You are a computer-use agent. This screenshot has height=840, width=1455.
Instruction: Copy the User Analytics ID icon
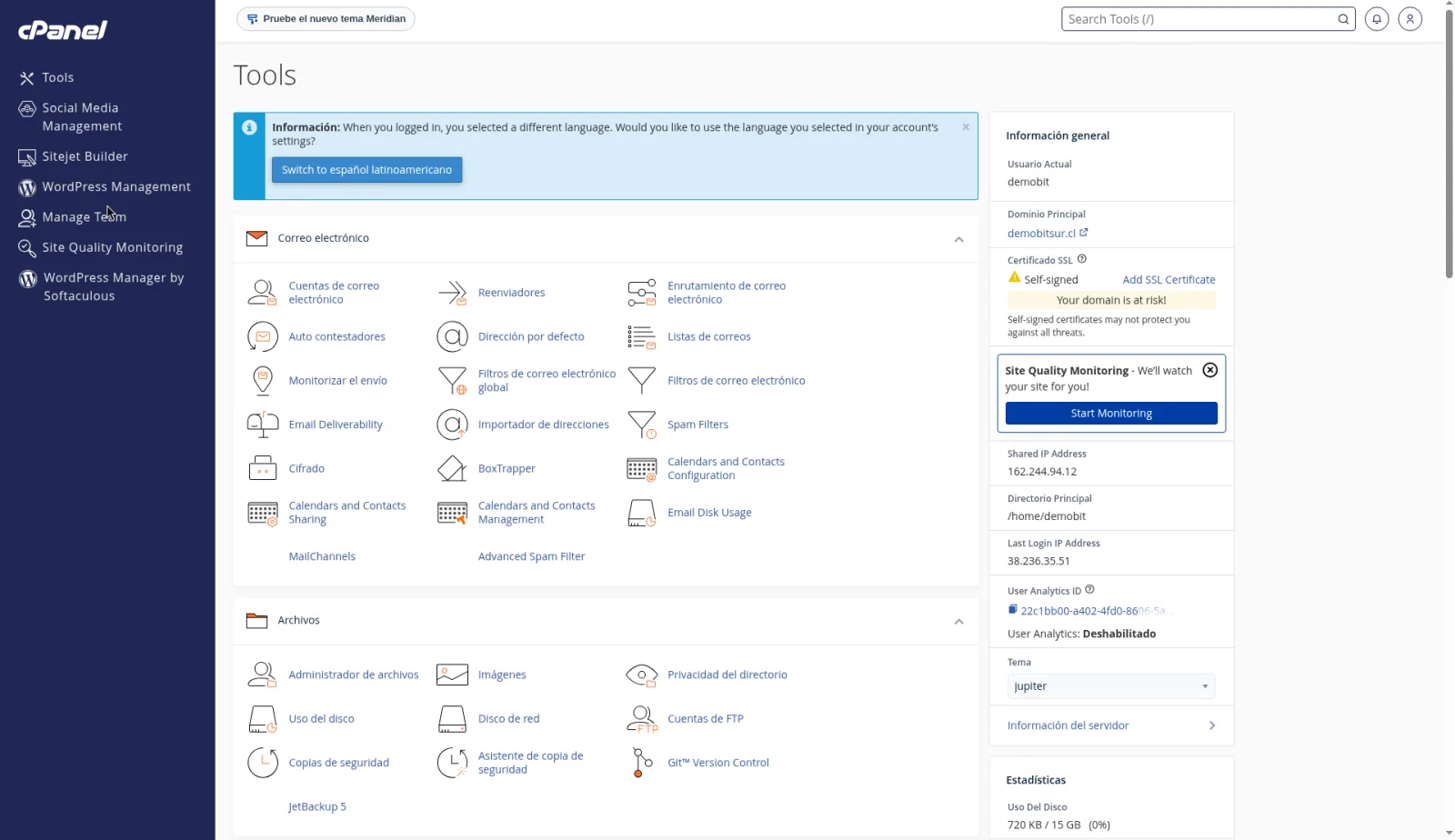pos(1012,610)
